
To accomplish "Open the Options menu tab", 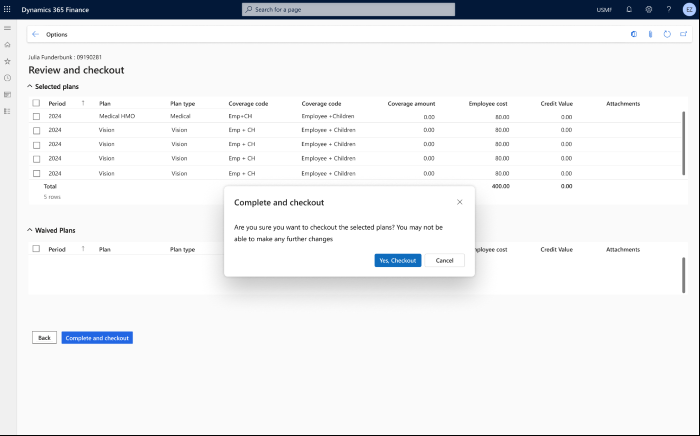I will 57,34.
